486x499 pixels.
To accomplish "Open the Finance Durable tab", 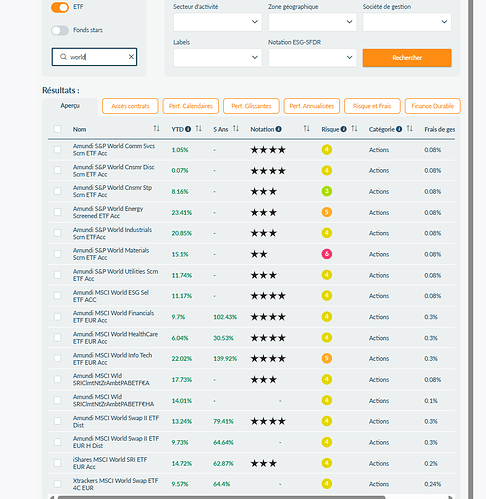I will [432, 106].
